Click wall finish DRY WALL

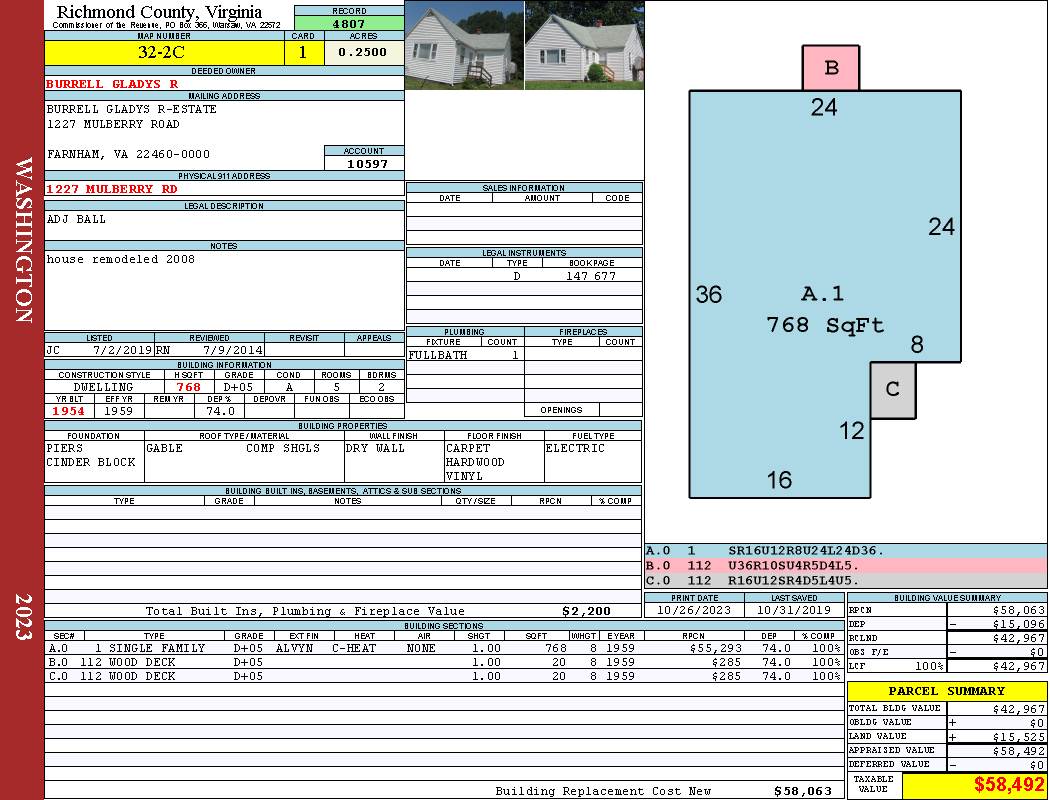(x=375, y=449)
